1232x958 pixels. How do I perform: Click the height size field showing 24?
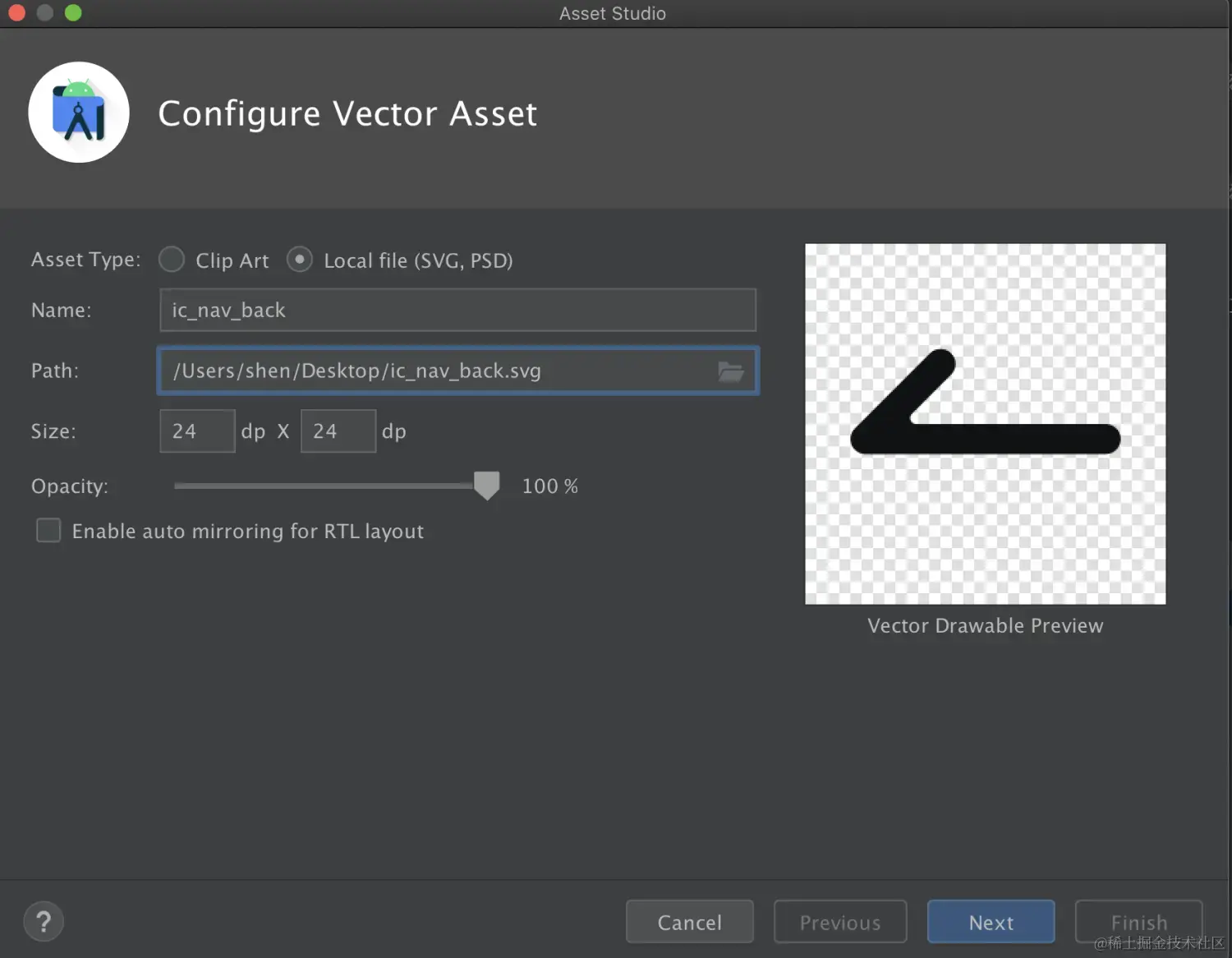tap(338, 431)
